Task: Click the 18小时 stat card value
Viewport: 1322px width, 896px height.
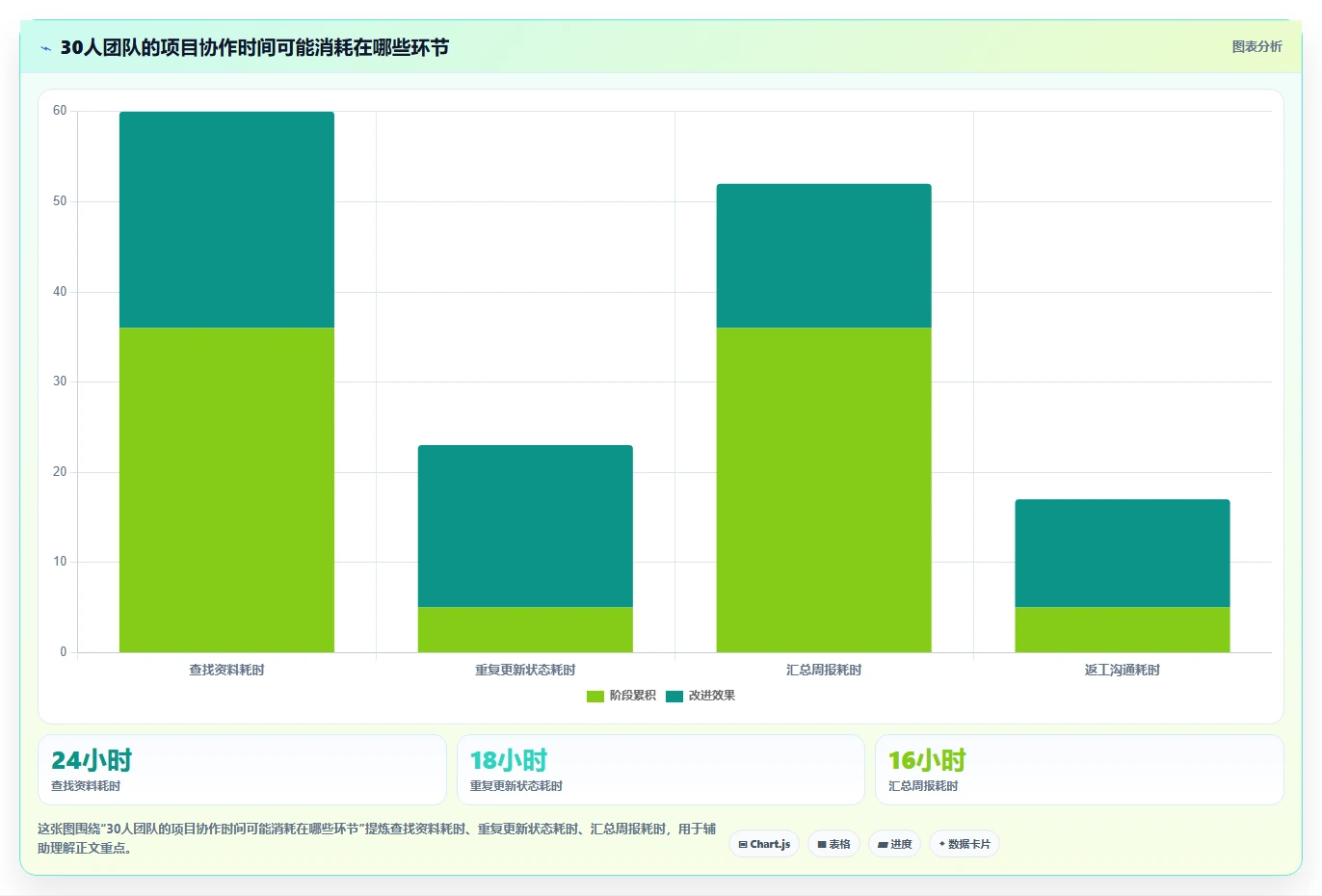Action: click(x=509, y=760)
